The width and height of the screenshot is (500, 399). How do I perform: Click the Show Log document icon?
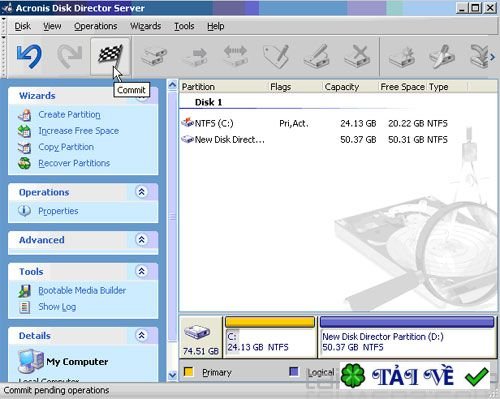click(x=25, y=307)
